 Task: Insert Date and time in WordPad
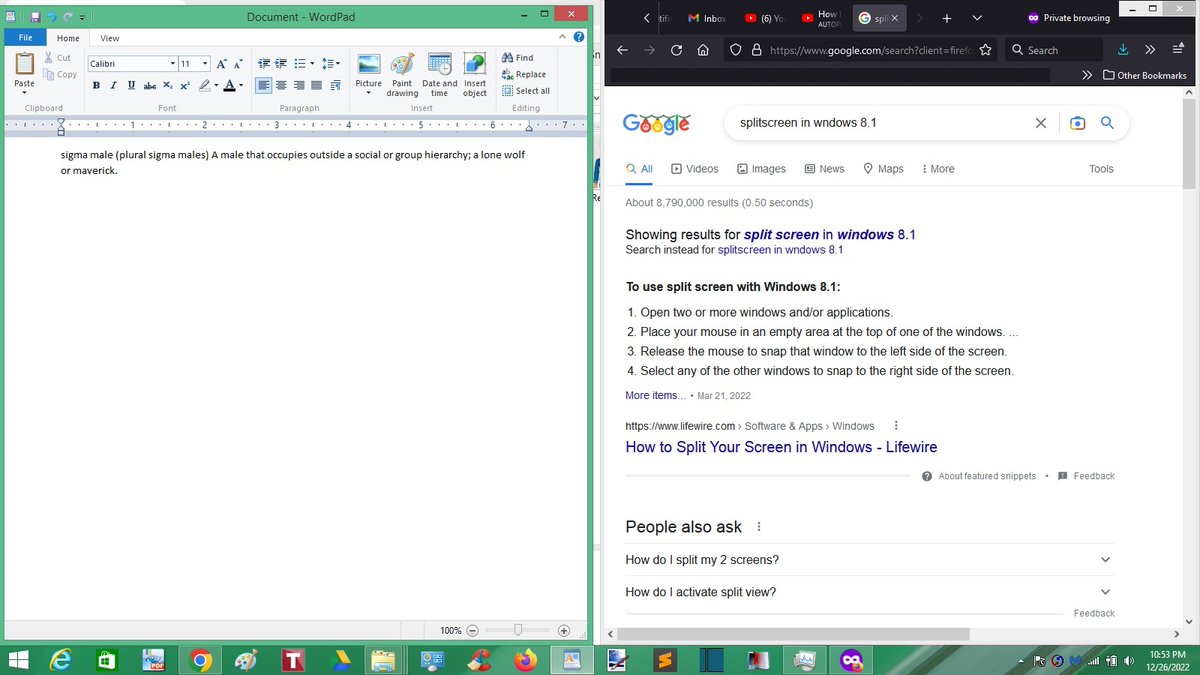click(439, 75)
